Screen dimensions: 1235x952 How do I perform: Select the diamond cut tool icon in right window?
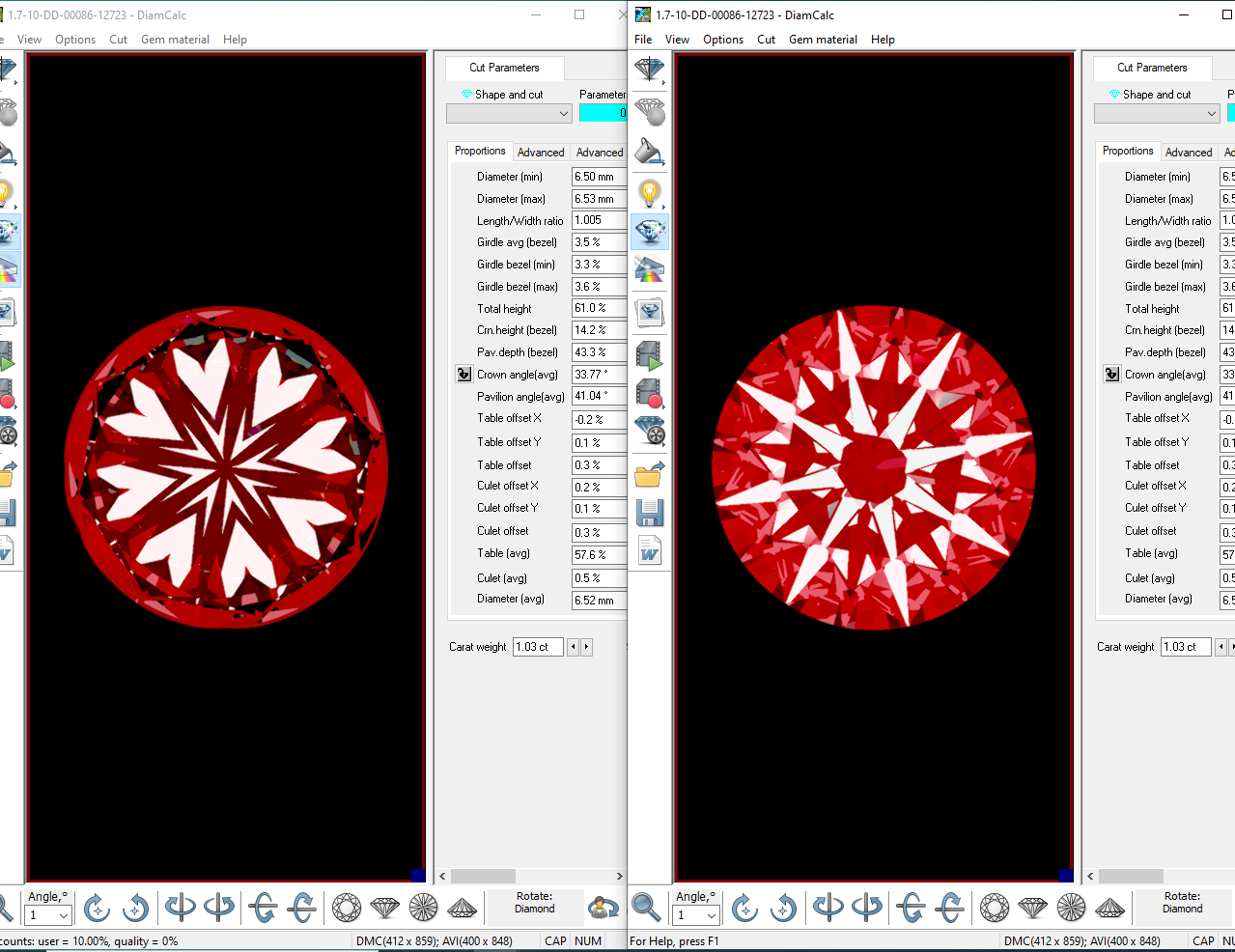point(649,70)
